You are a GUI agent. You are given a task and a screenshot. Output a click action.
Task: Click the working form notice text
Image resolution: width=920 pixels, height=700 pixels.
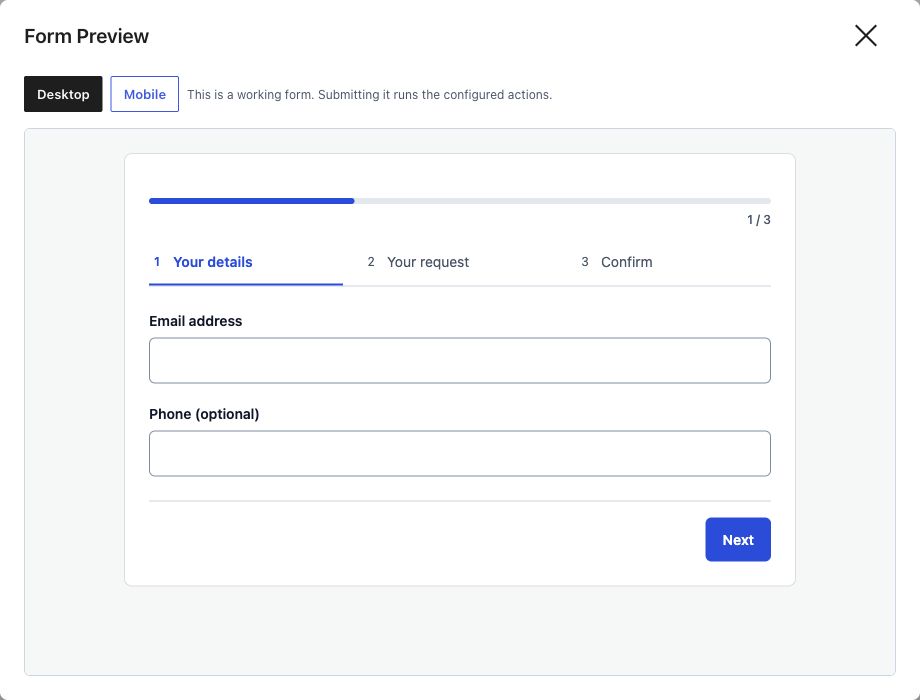(369, 94)
